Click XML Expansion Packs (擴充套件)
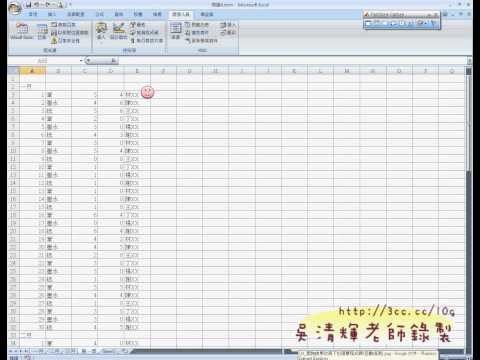Screen dimensions: 480x360 [x=197, y=33]
